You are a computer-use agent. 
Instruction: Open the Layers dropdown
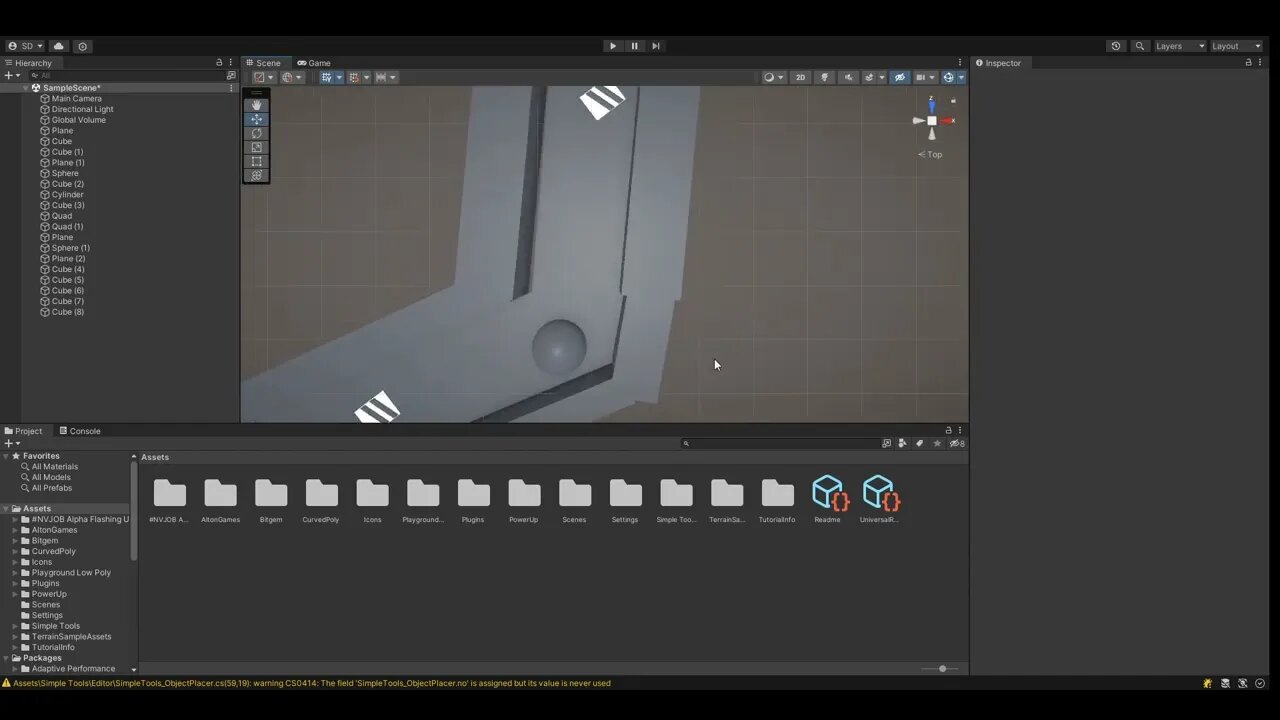coord(1180,46)
